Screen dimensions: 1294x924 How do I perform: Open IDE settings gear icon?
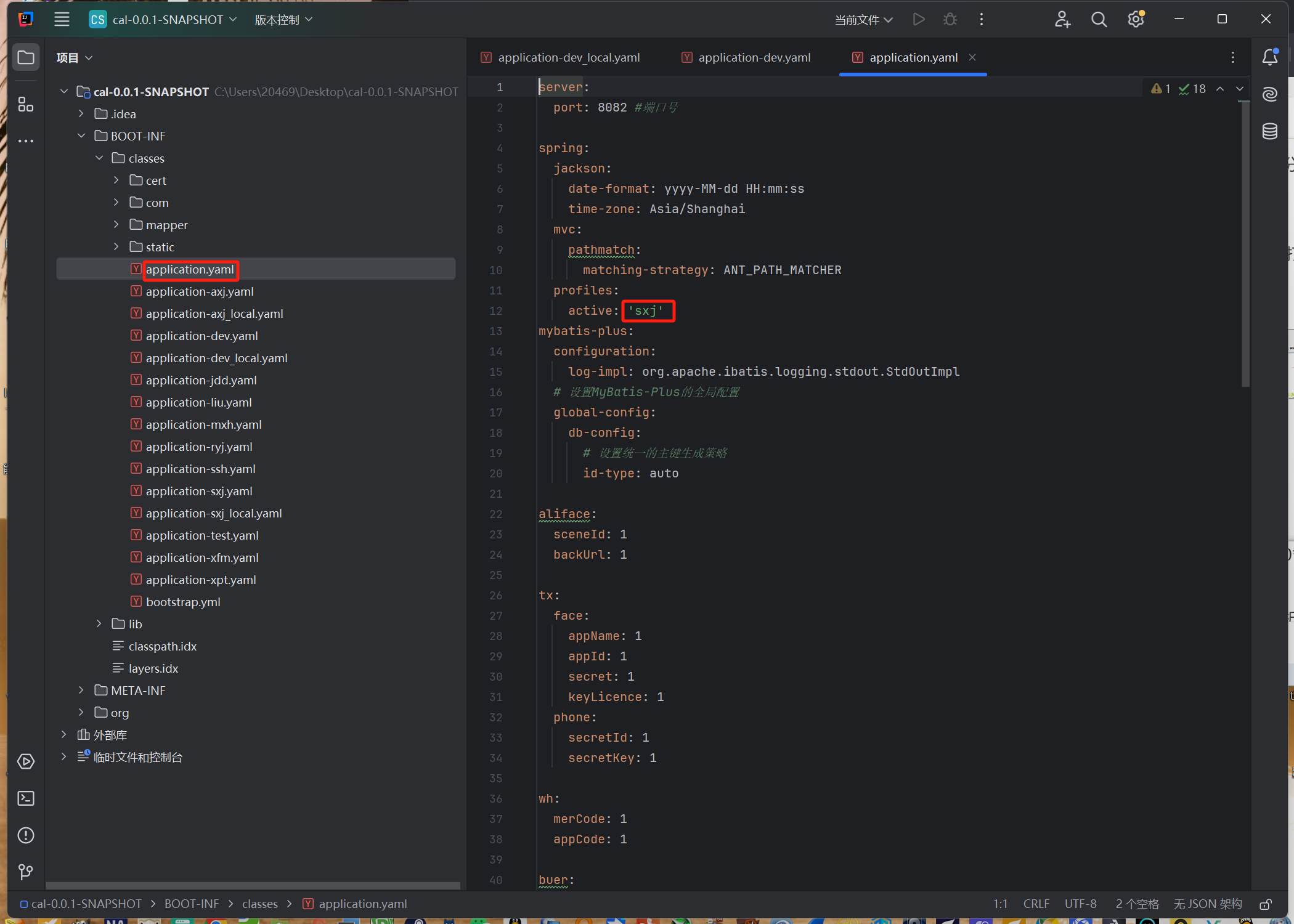1136,20
